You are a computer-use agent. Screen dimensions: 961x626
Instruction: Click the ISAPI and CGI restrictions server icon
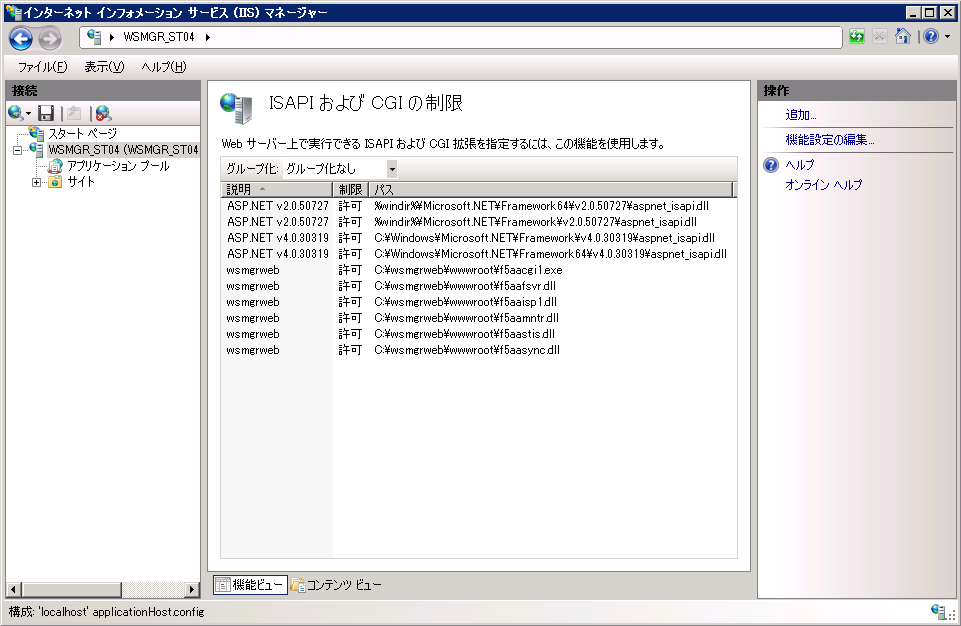236,107
